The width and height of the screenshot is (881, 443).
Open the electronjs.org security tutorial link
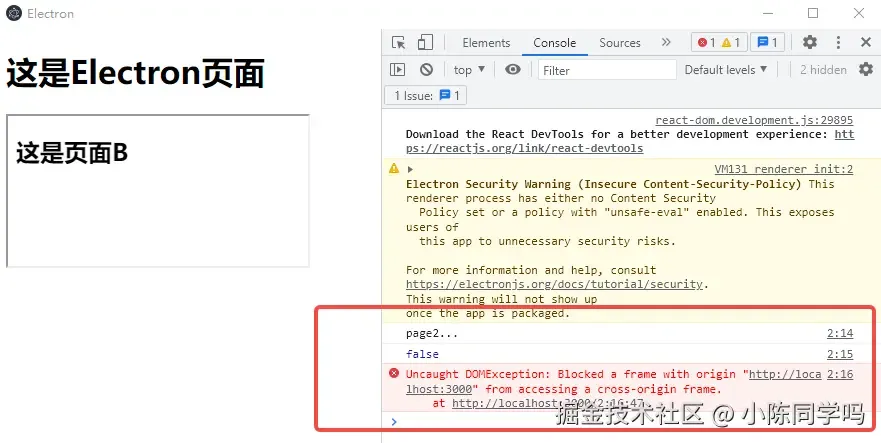[554, 284]
